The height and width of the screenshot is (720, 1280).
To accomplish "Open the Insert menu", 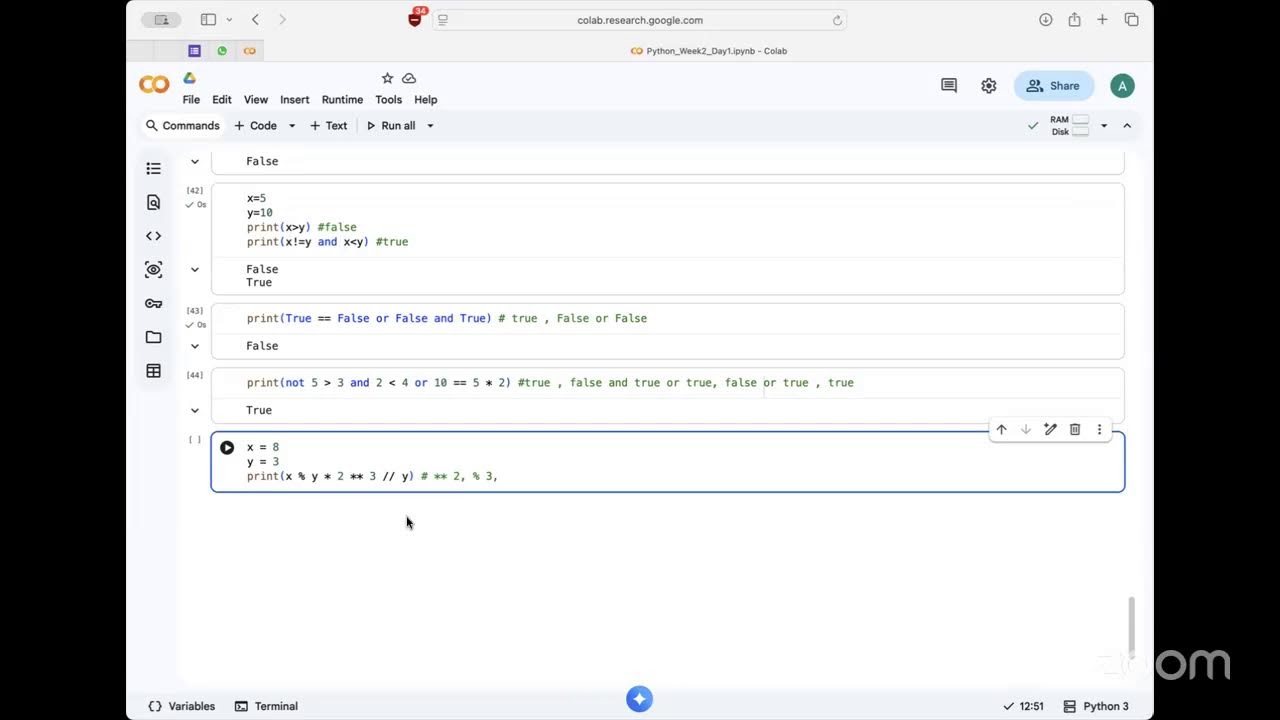I will point(294,100).
